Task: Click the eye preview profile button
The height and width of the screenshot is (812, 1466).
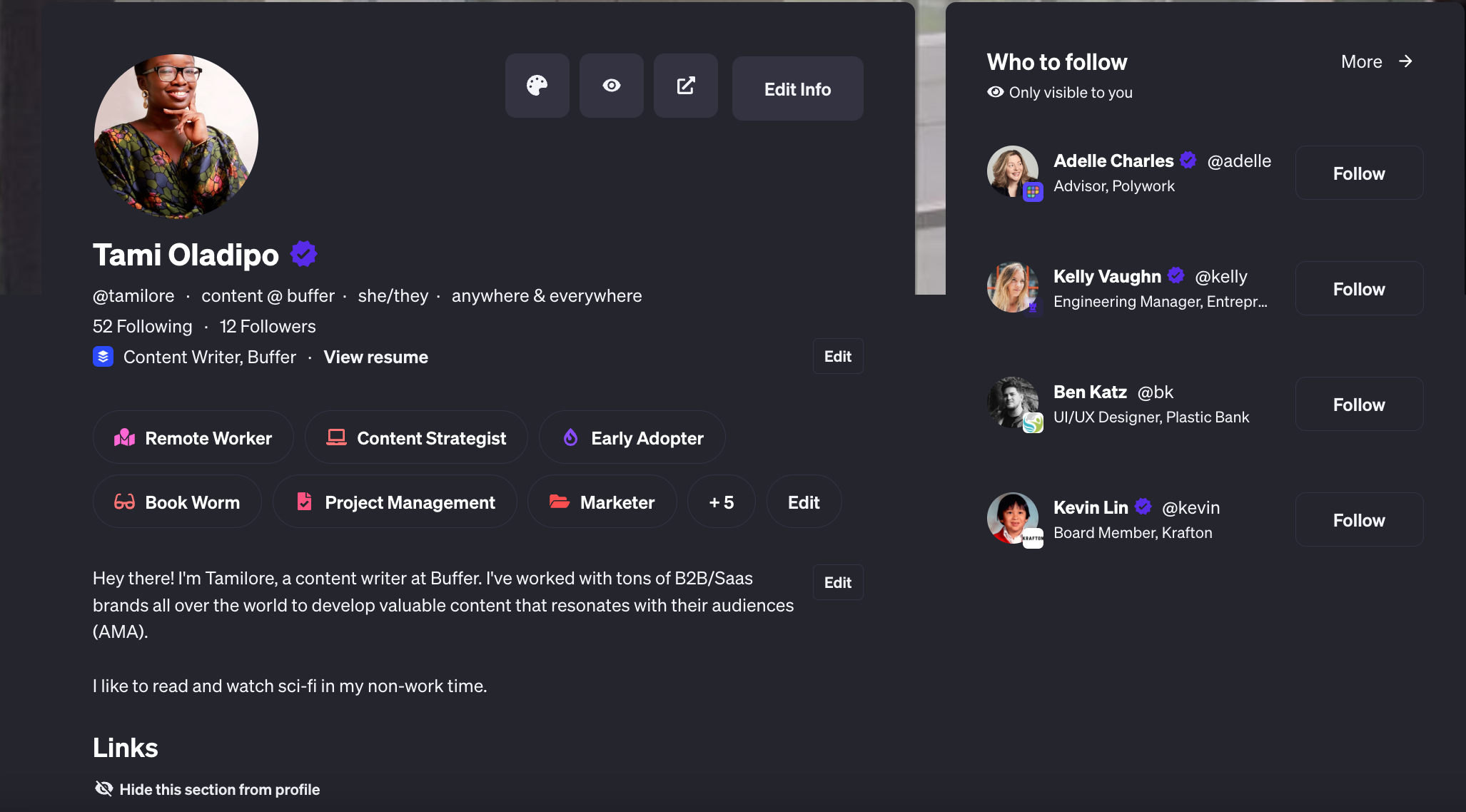Action: tap(611, 86)
